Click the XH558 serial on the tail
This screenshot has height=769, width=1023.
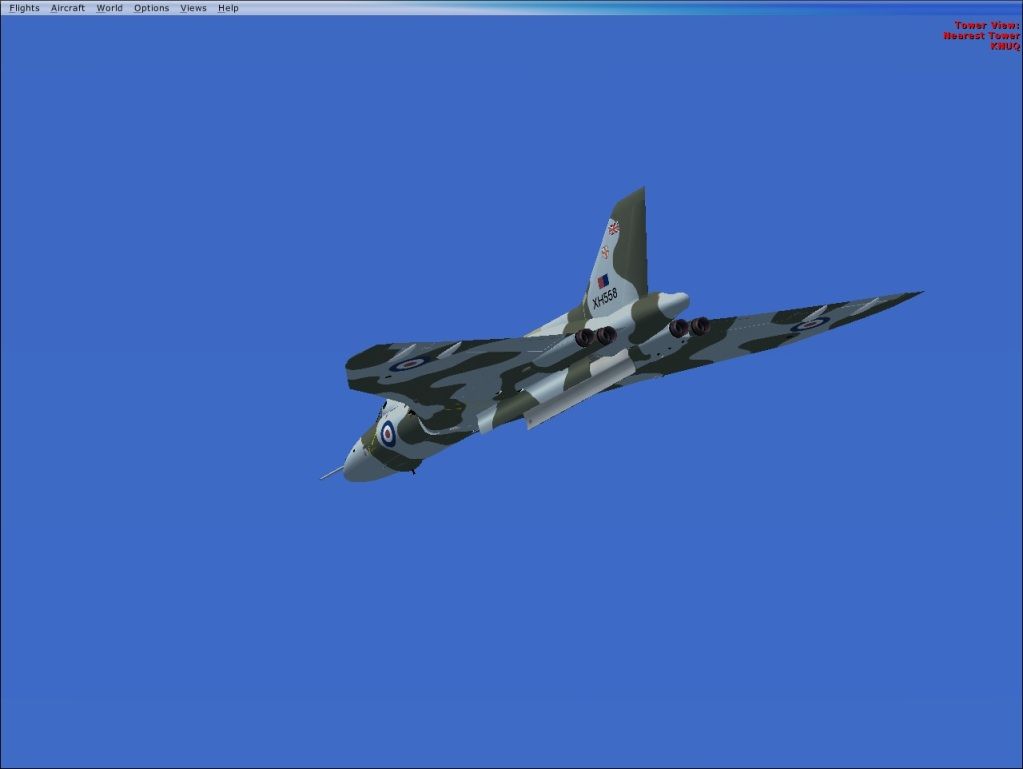click(x=604, y=298)
